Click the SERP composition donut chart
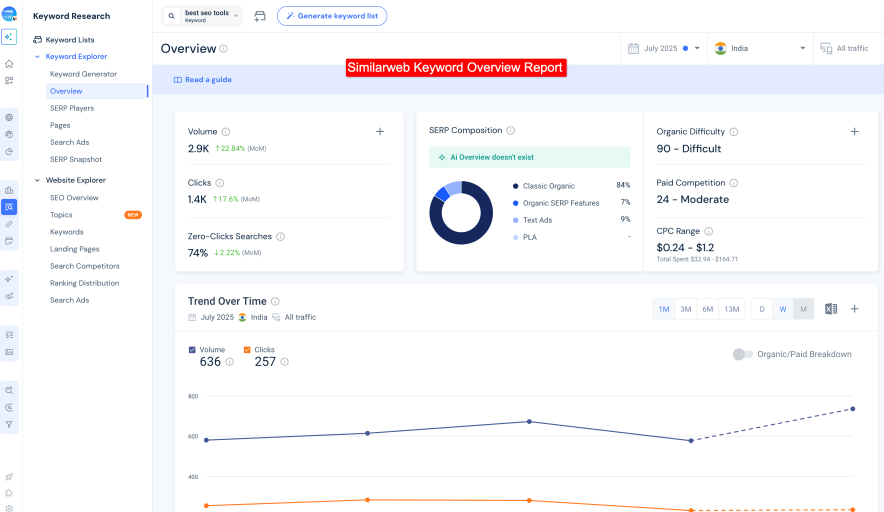884x512 pixels. 461,213
